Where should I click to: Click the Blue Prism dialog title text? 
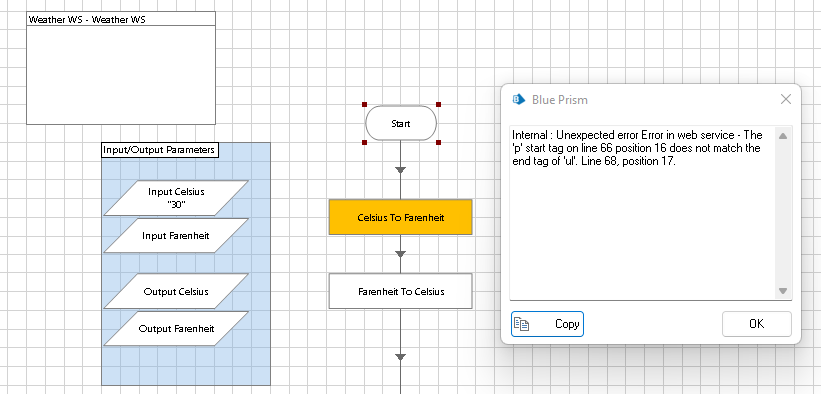point(560,100)
